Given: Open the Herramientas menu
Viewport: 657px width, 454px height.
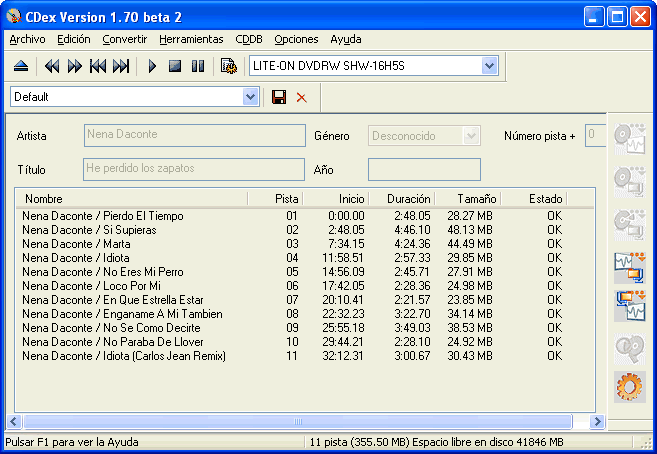Looking at the screenshot, I should pyautogui.click(x=191, y=39).
